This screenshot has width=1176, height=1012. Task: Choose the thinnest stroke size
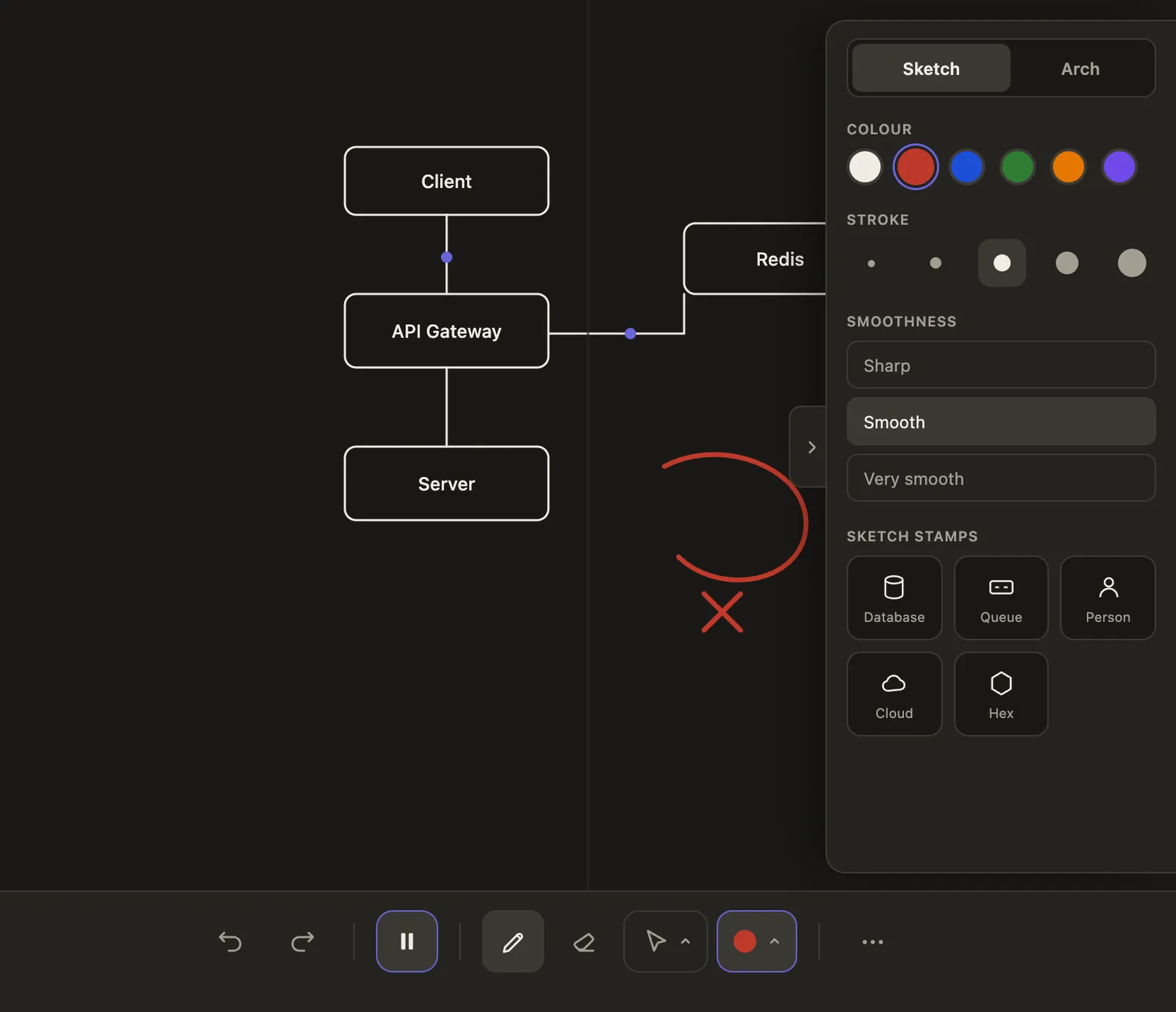pos(872,263)
